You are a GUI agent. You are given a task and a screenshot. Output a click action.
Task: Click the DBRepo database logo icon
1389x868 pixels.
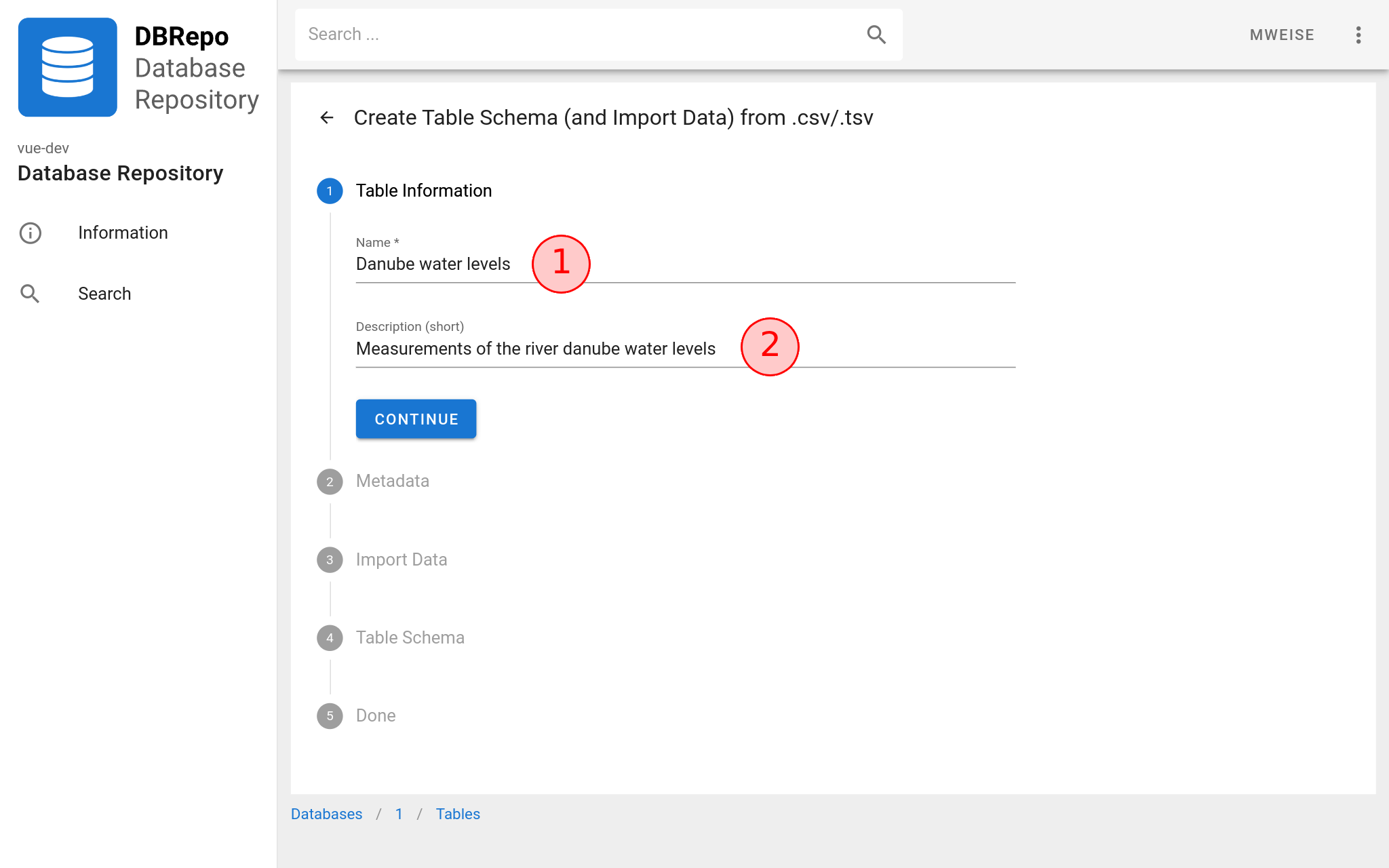[68, 67]
